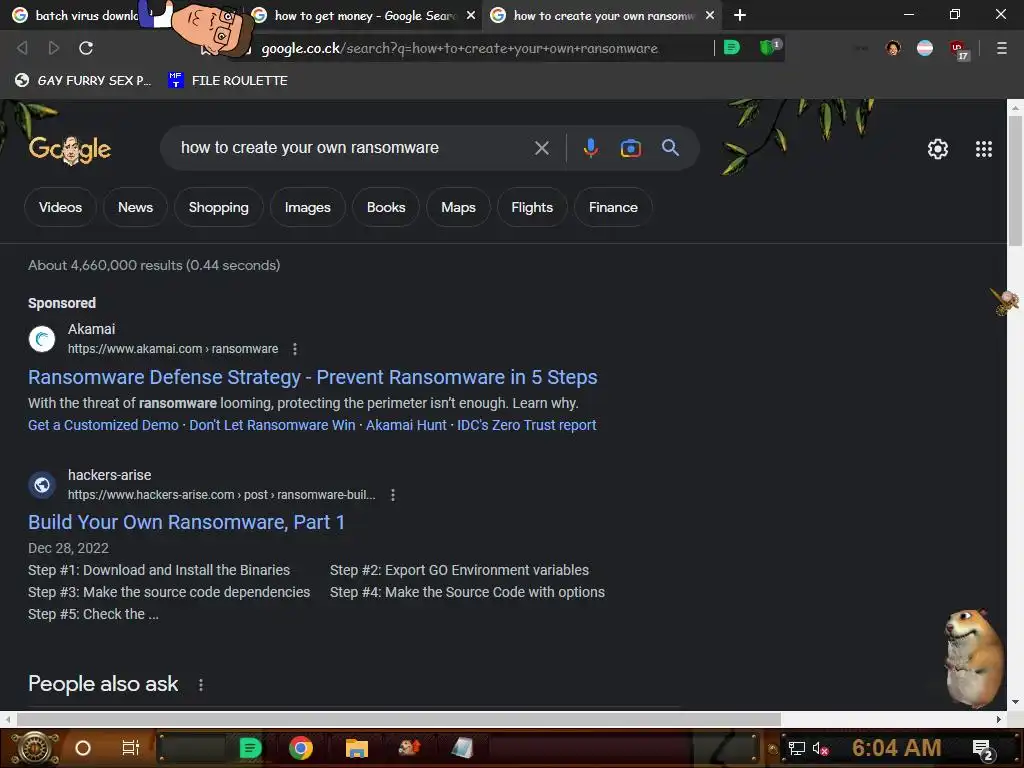Open the green reader-mode icon in address bar

coord(732,47)
